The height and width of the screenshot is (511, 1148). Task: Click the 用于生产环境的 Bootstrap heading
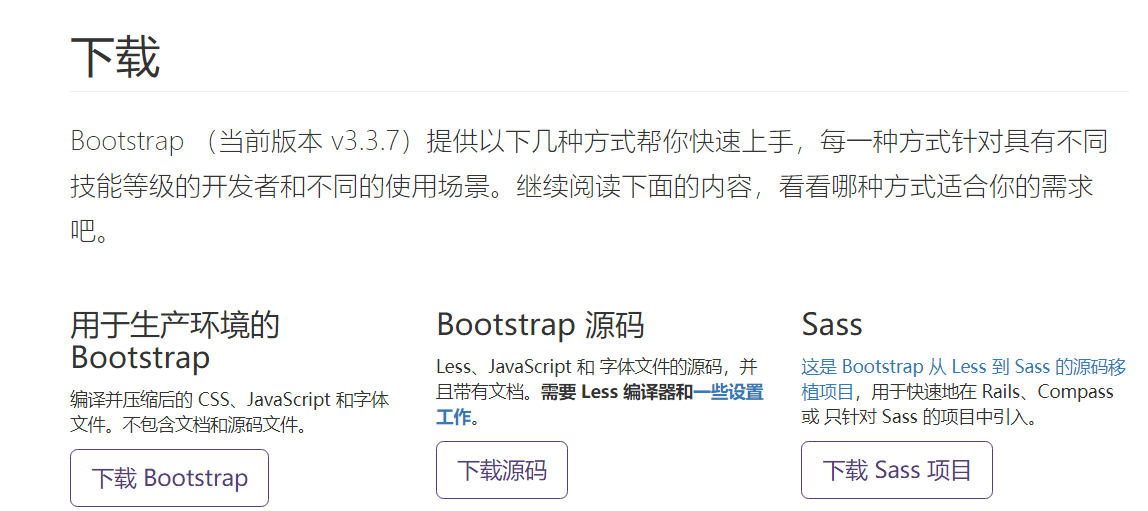click(x=175, y=340)
